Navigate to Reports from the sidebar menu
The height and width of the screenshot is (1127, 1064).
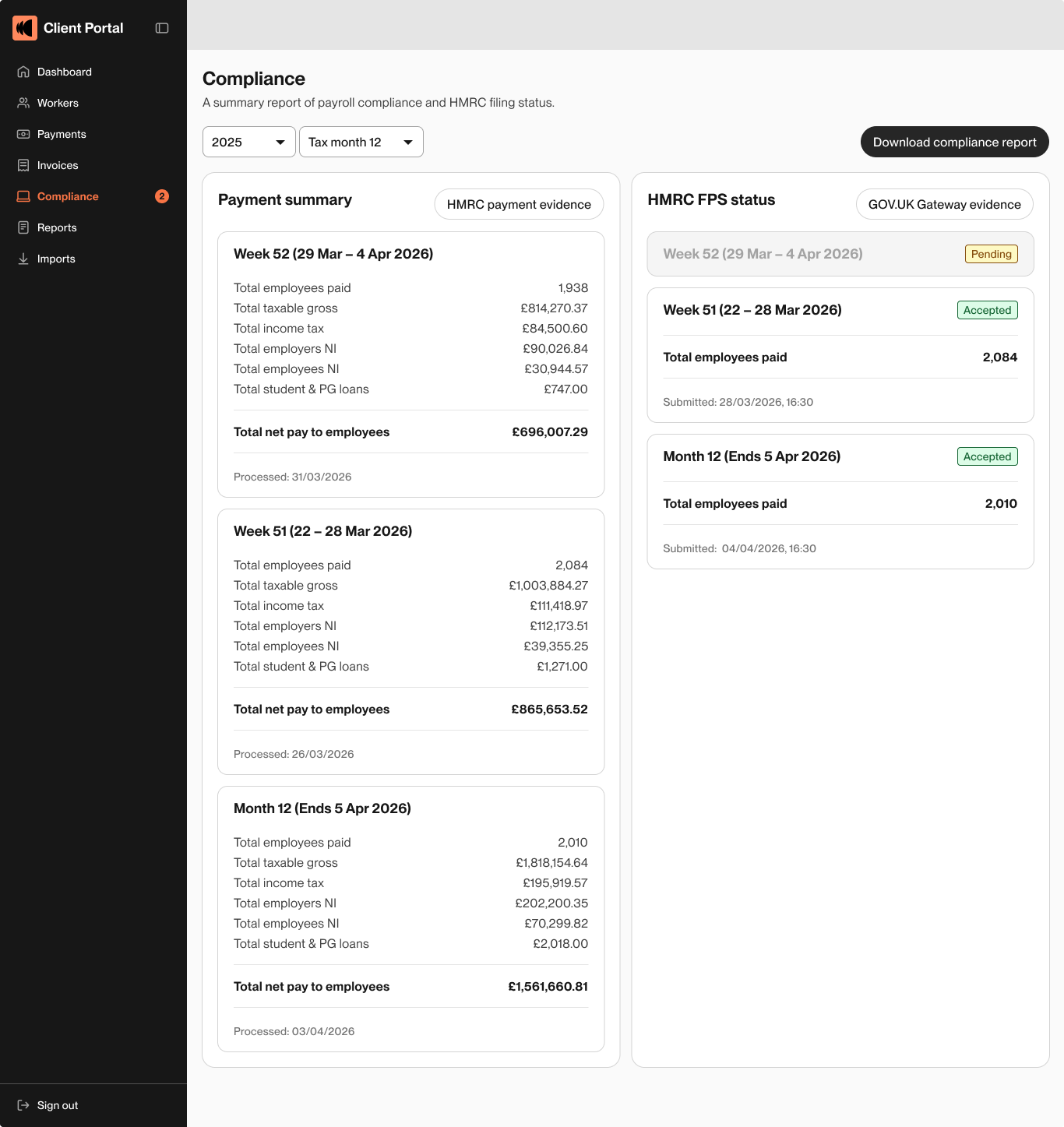(x=57, y=227)
